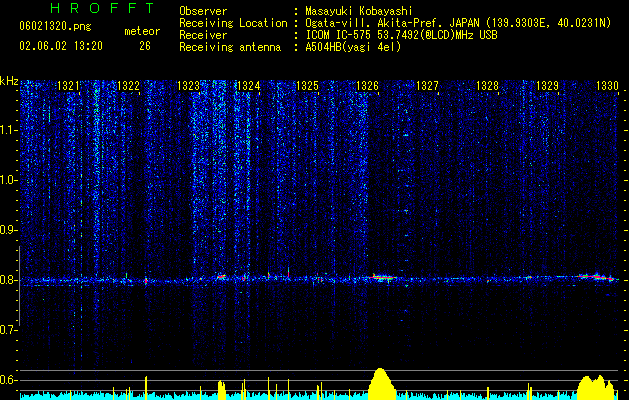629x400 pixels.
Task: Click the 1321 time marker
Action: [68, 86]
